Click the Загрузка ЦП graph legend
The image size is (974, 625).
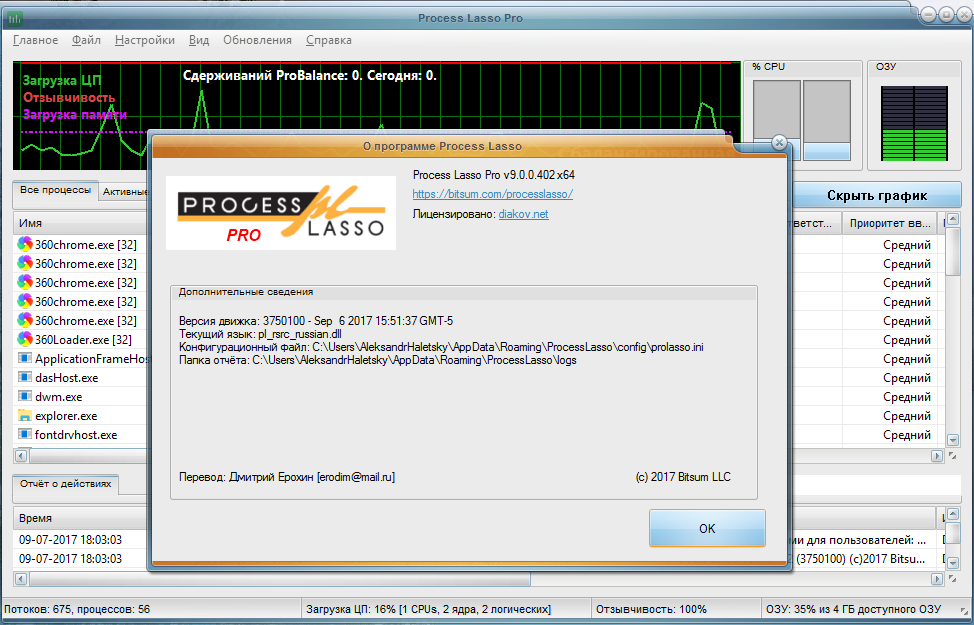coord(61,81)
